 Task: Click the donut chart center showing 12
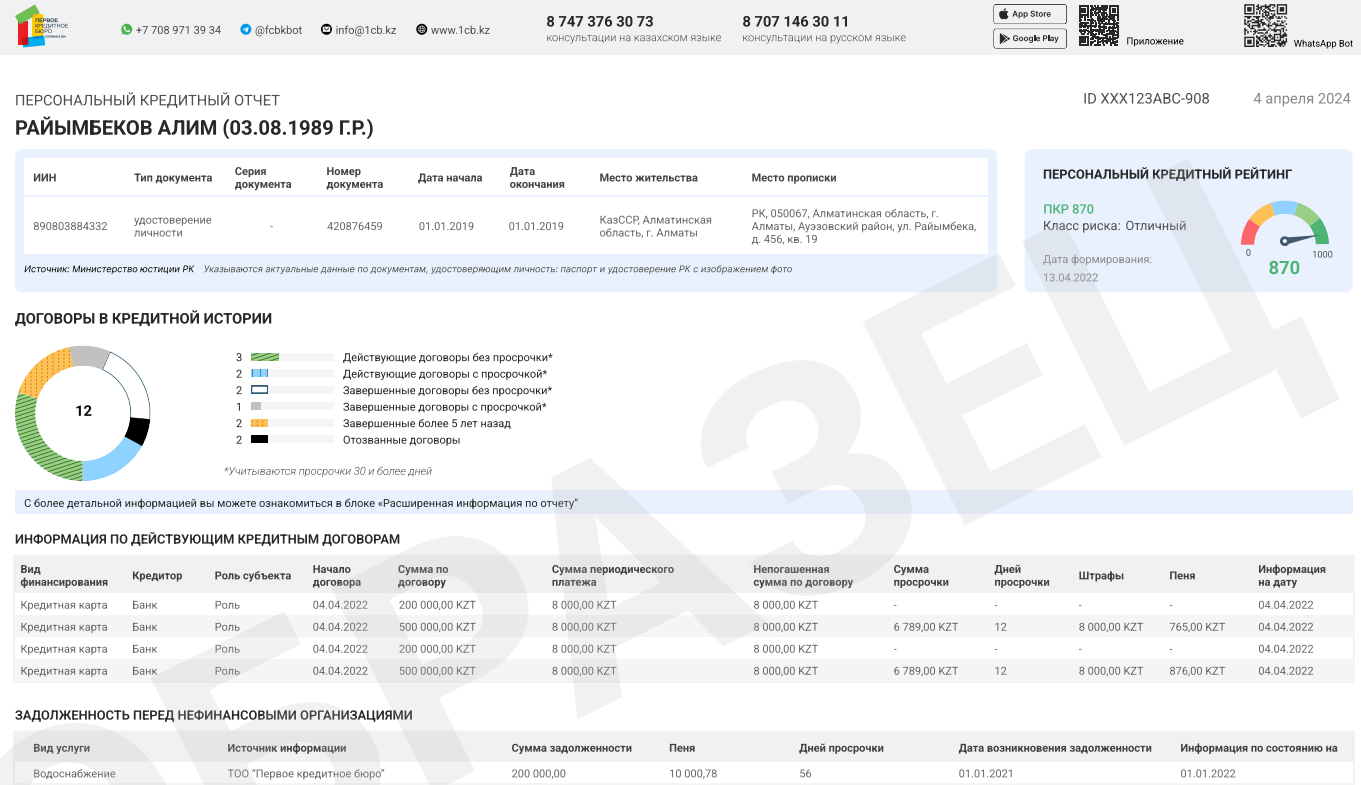pyautogui.click(x=83, y=411)
